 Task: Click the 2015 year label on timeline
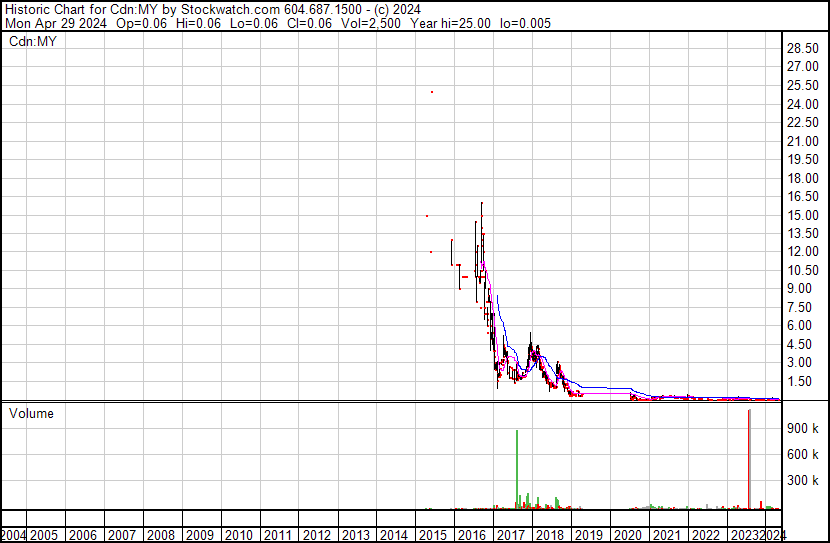pos(433,535)
